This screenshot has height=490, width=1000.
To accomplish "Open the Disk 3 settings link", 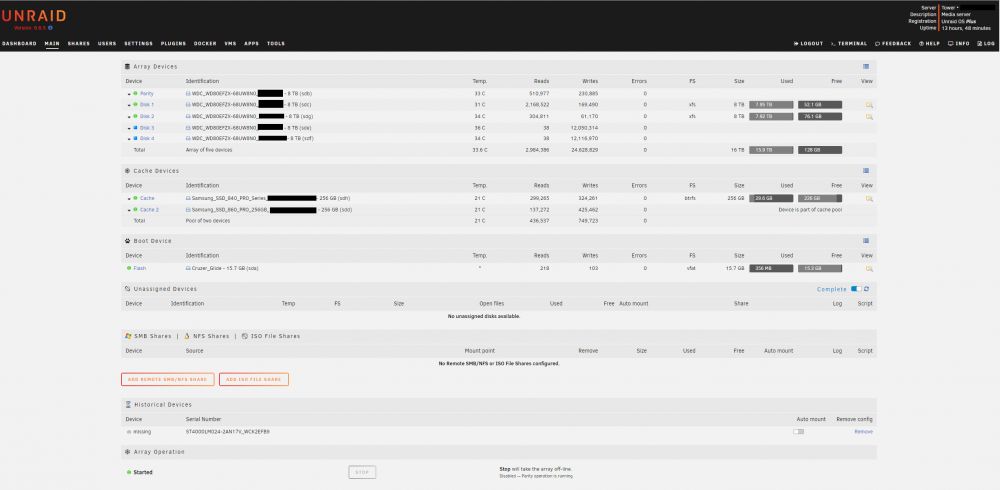I will tap(147, 128).
